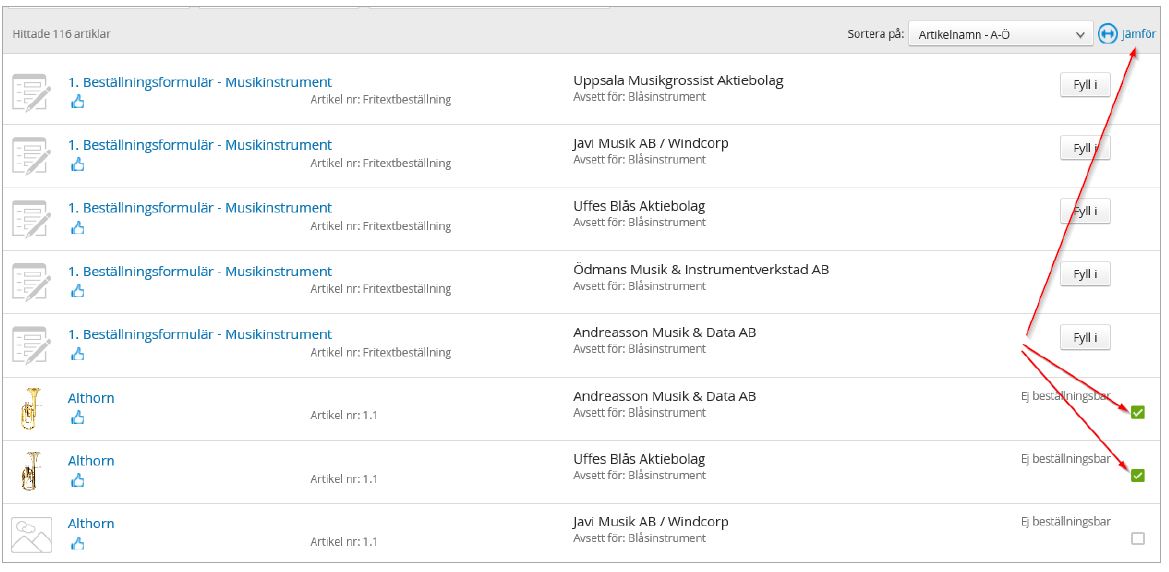This screenshot has height=572, width=1169.
Task: Open Althorn brass instrument thumbnail from Uffes Blås
Action: click(x=31, y=471)
